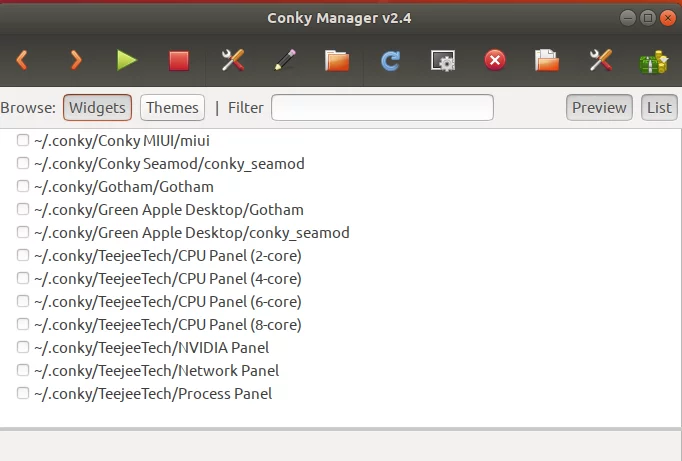Edit the config file with the pencil icon

click(x=285, y=60)
